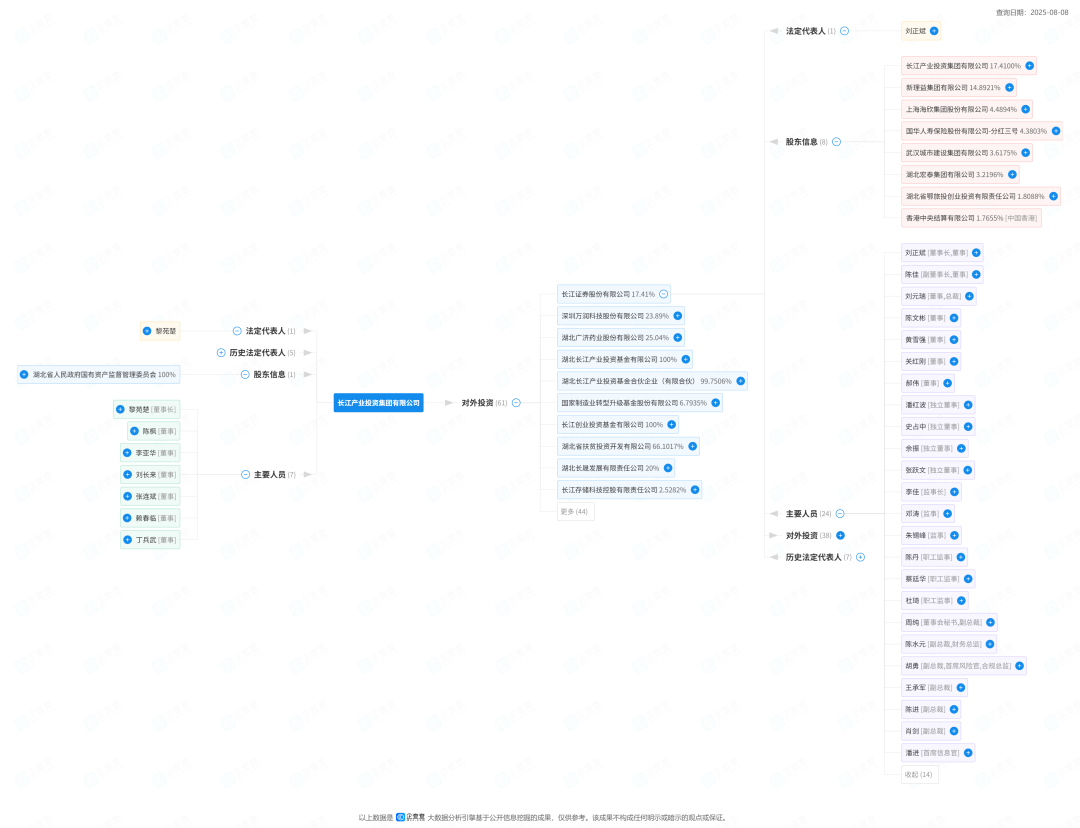This screenshot has width=1080, height=828.
Task: Select 陈水元 [副总裁,财务总监] personnel node
Action: 948,644
